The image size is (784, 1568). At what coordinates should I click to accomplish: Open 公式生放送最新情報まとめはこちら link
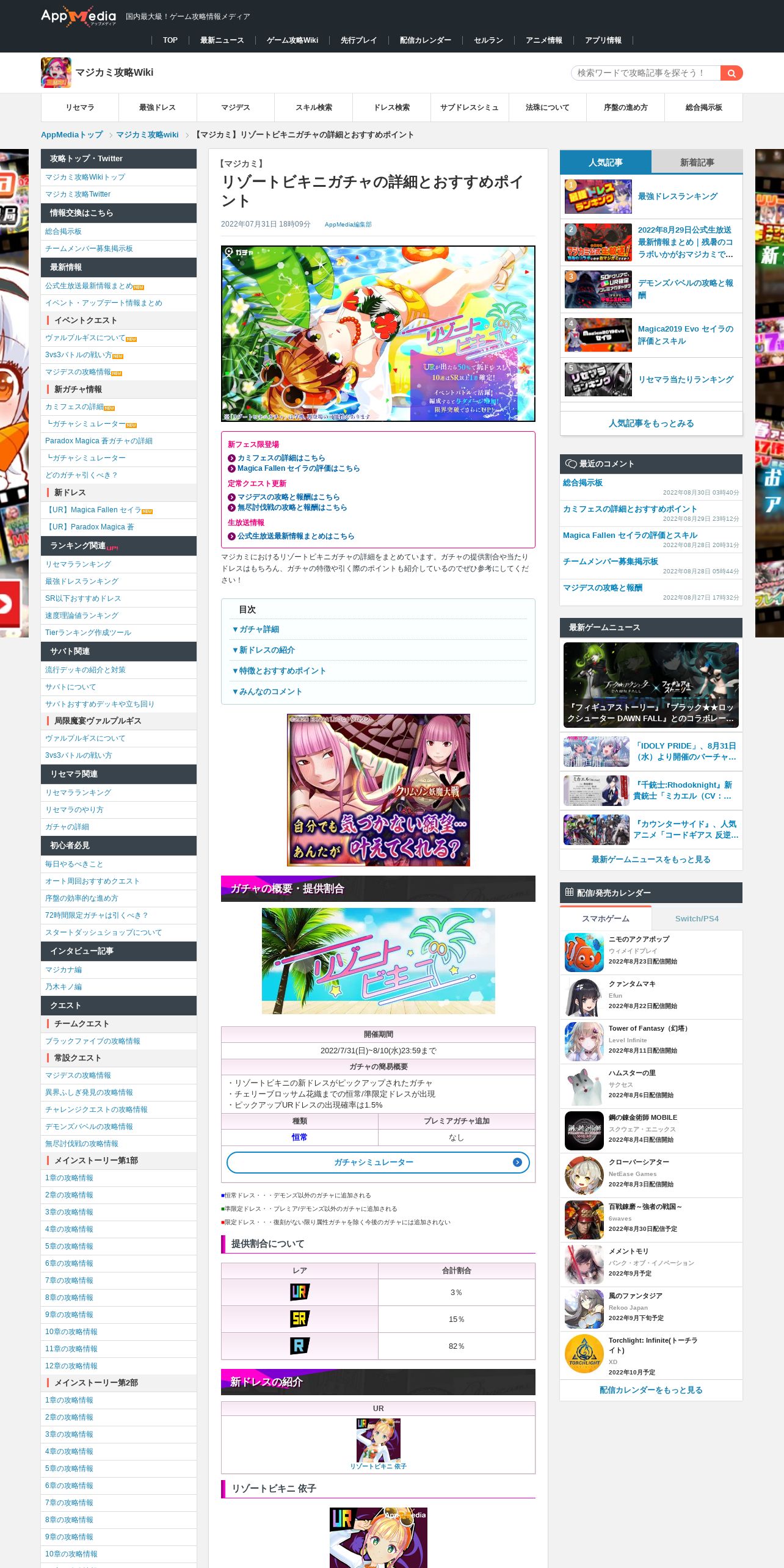tap(296, 536)
